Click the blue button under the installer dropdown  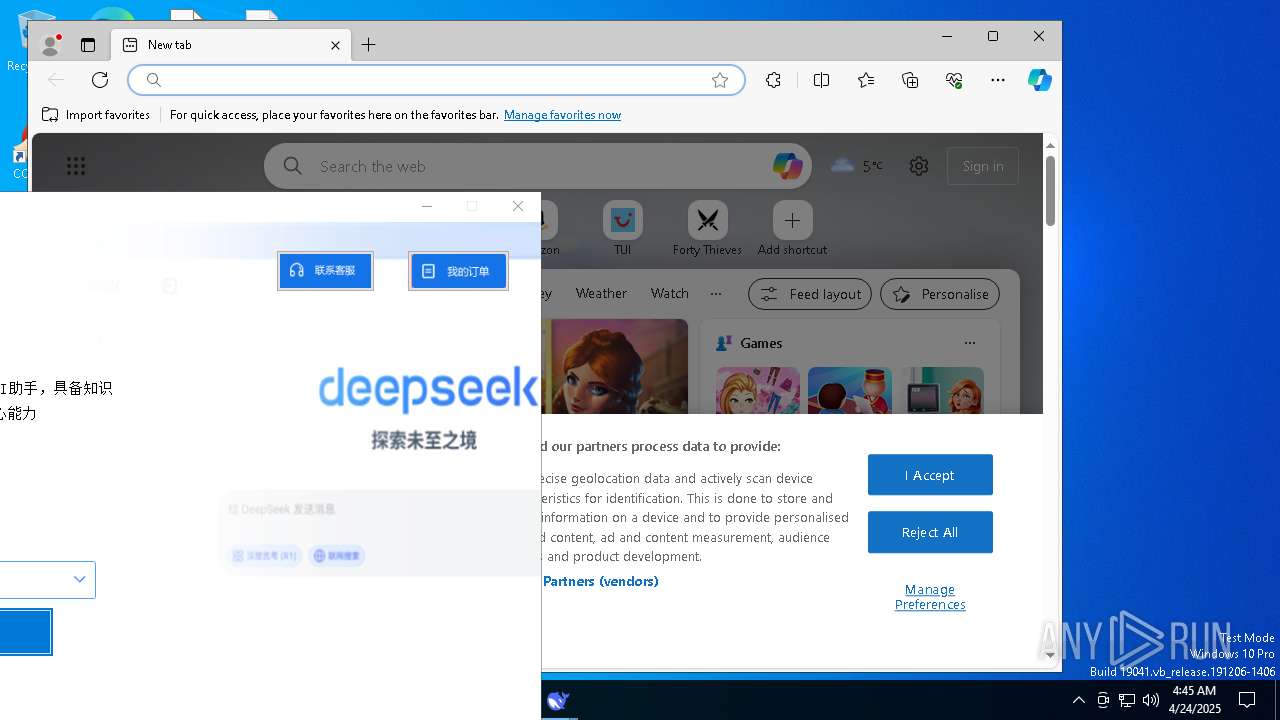(25, 632)
